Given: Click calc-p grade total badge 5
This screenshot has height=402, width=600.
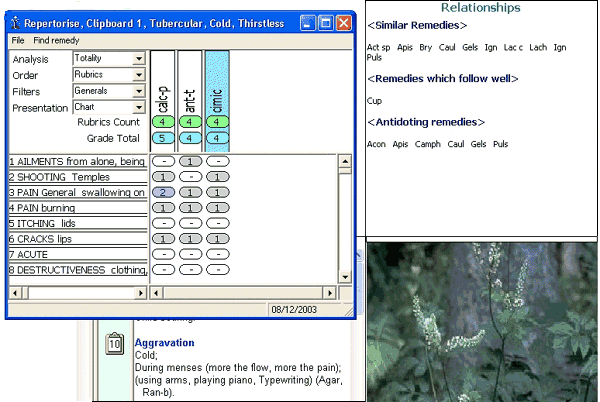Looking at the screenshot, I should (x=163, y=138).
